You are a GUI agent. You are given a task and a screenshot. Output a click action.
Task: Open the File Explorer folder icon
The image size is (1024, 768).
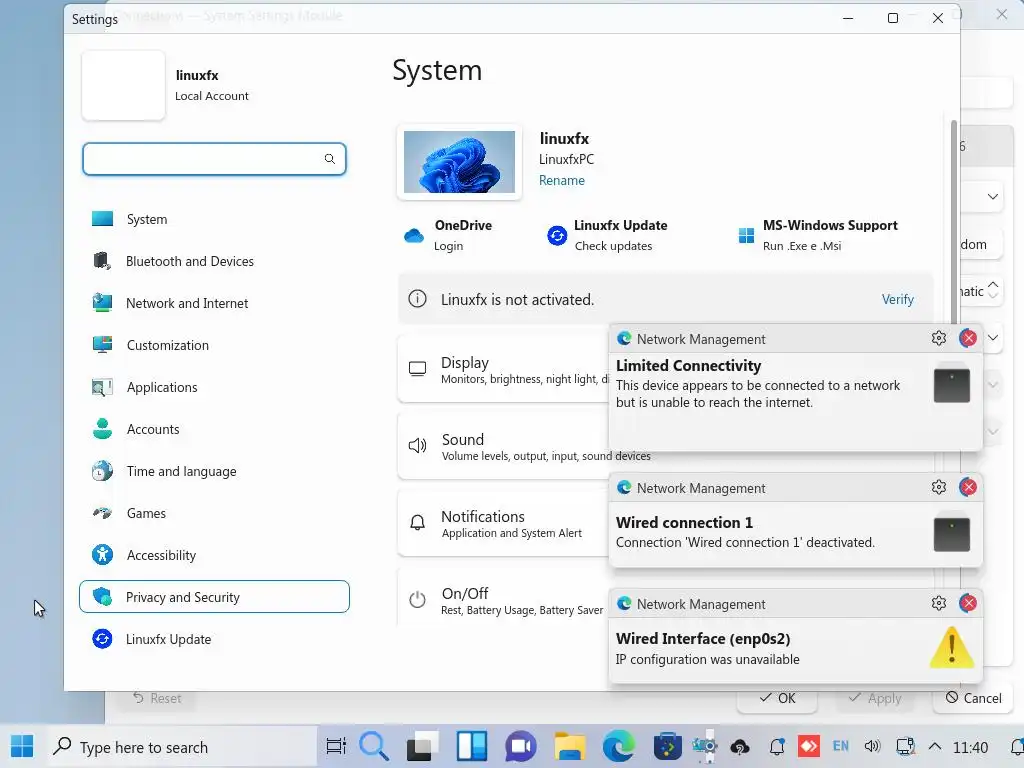(569, 746)
